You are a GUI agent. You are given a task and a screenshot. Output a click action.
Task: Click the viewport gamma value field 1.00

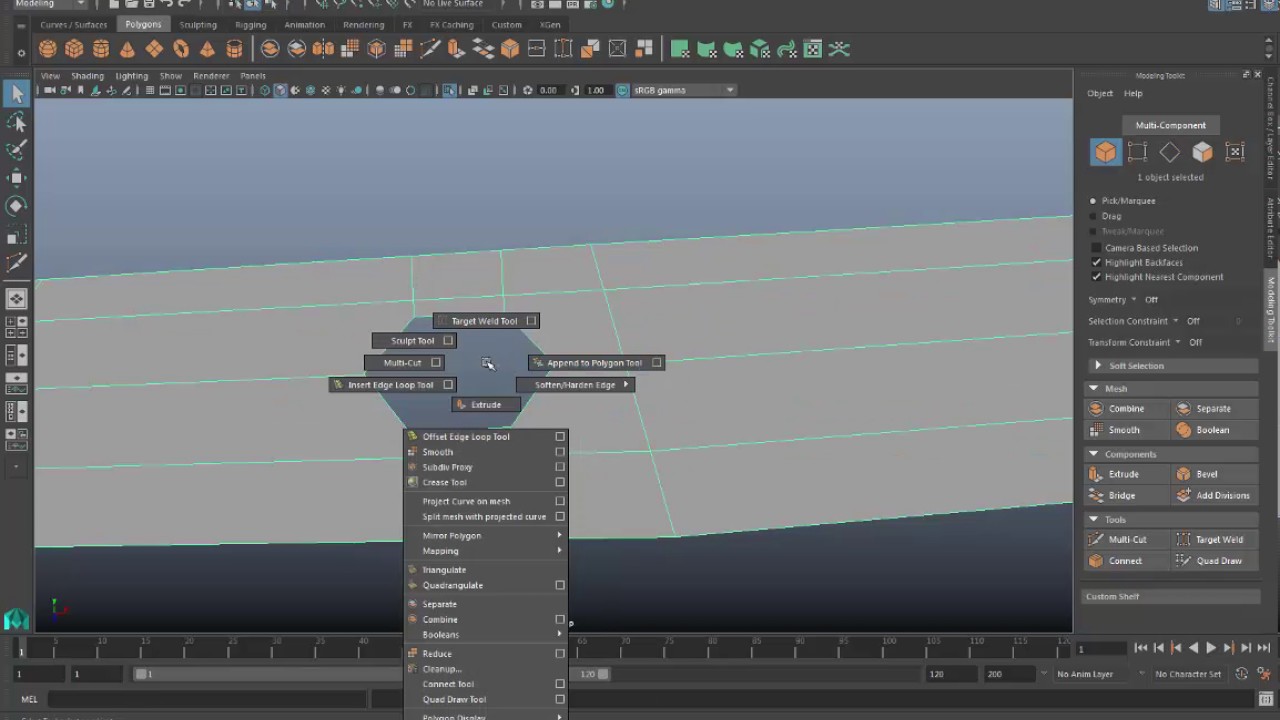[x=596, y=90]
